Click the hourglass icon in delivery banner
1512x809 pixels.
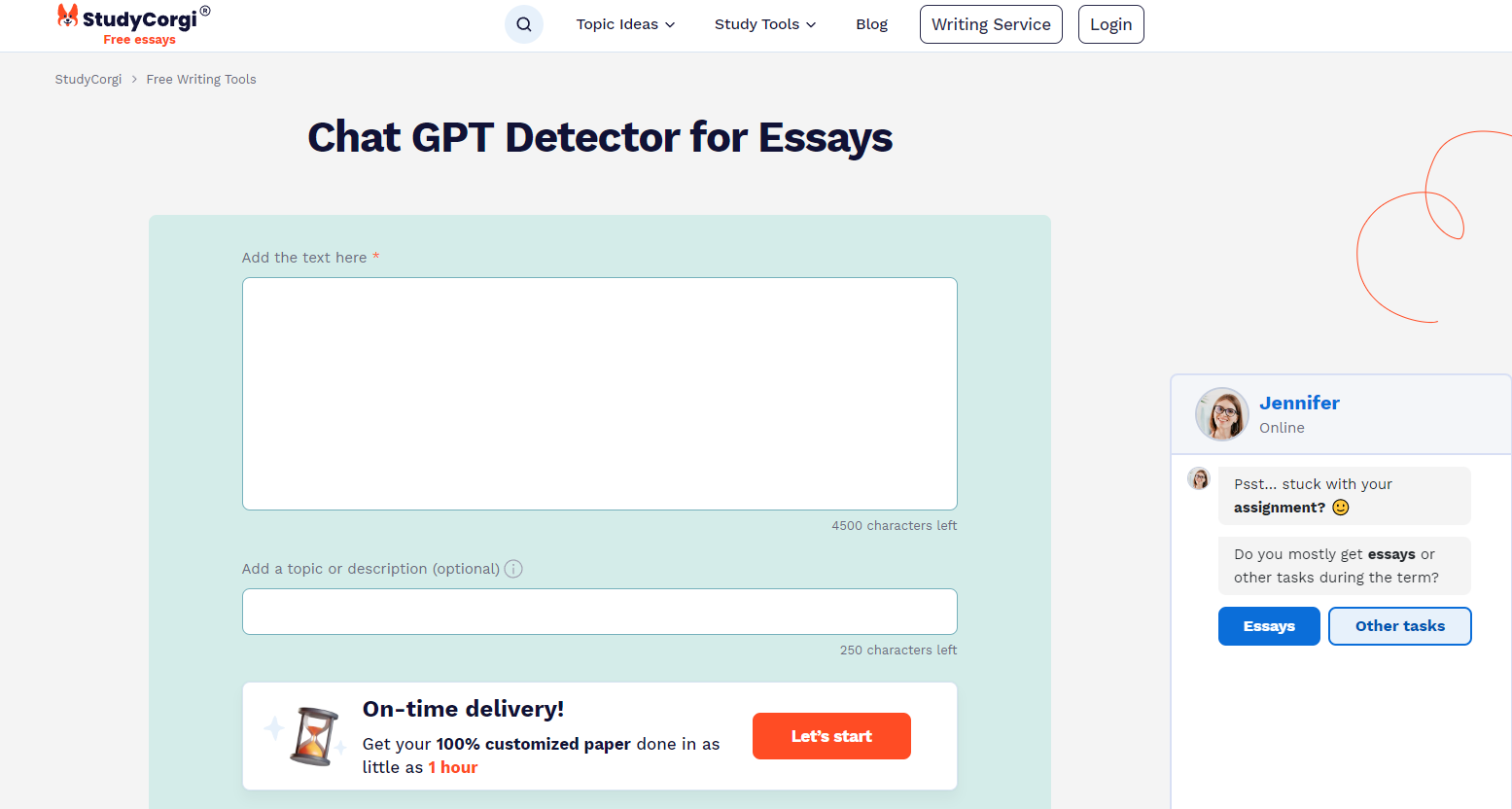(314, 736)
